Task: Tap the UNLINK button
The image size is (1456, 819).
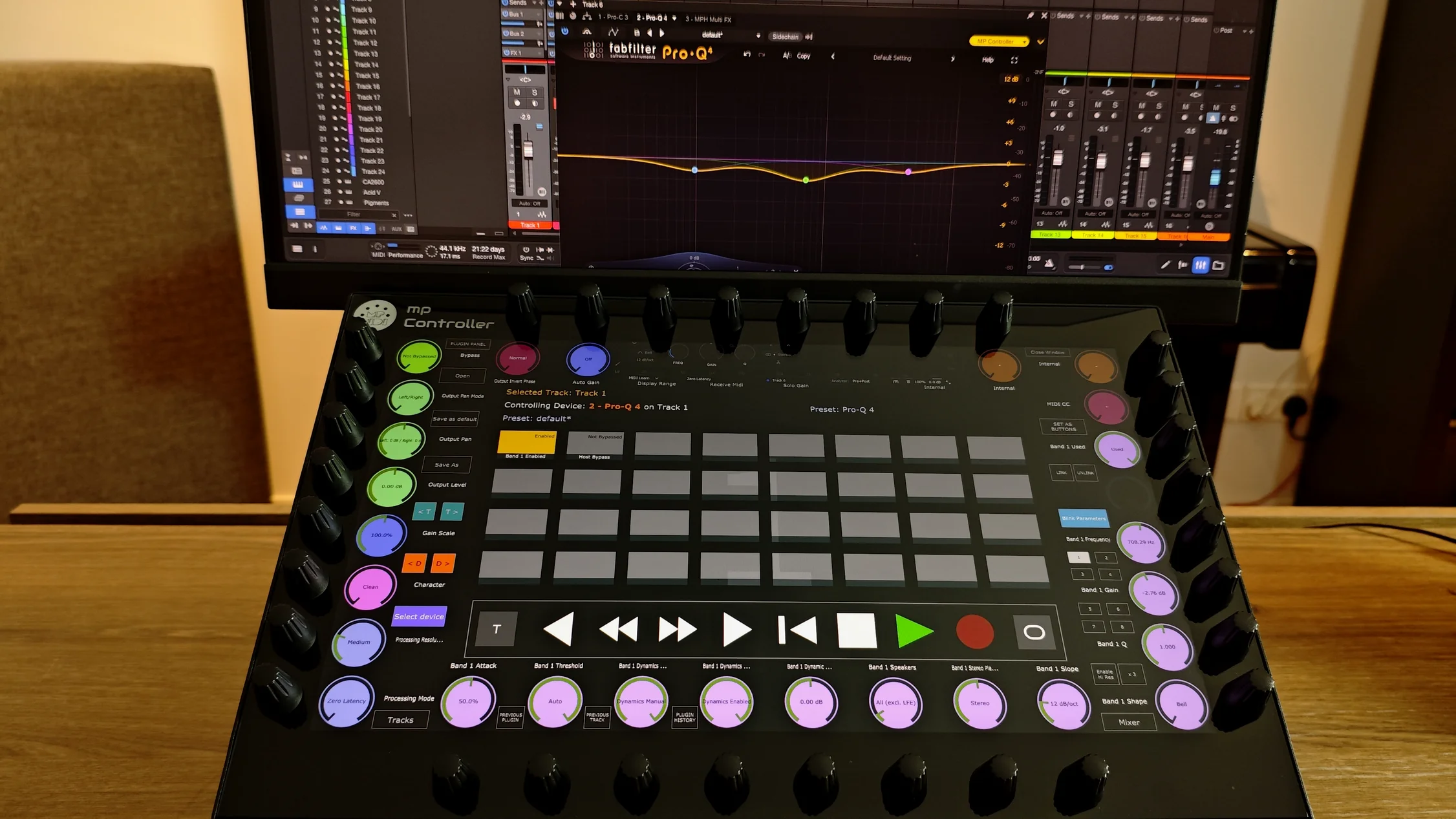Action: click(1086, 473)
